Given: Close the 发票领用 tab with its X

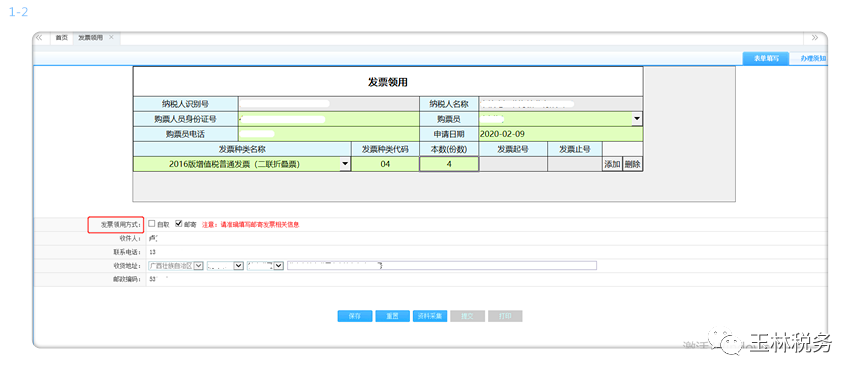Looking at the screenshot, I should [111, 37].
